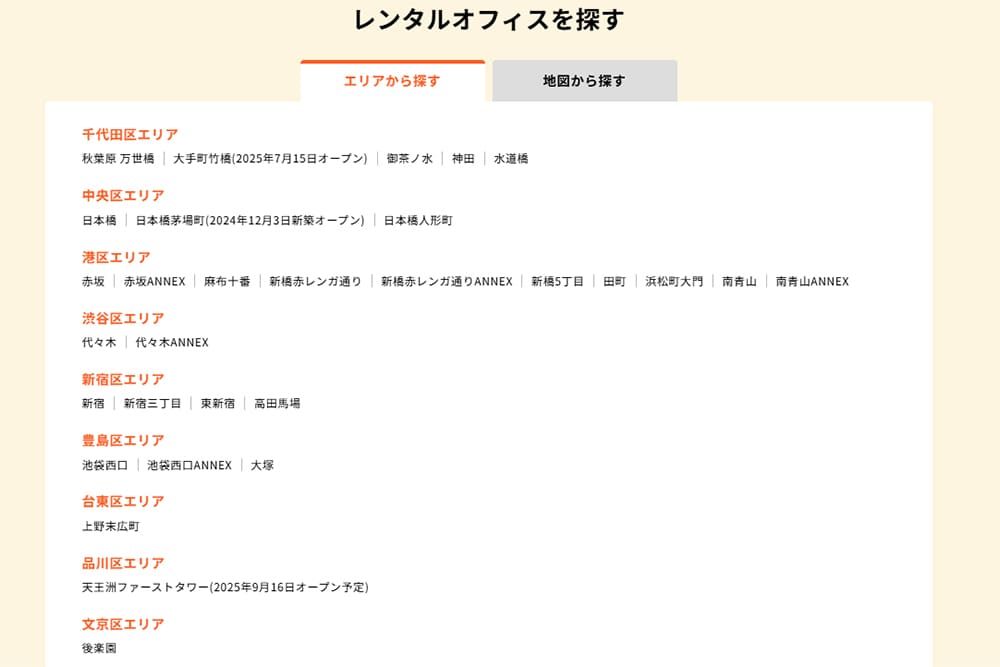The width and height of the screenshot is (1000, 667).
Task: Open 日本橋茅場町 (2024年12月3日新築オープン) link
Action: coord(249,221)
